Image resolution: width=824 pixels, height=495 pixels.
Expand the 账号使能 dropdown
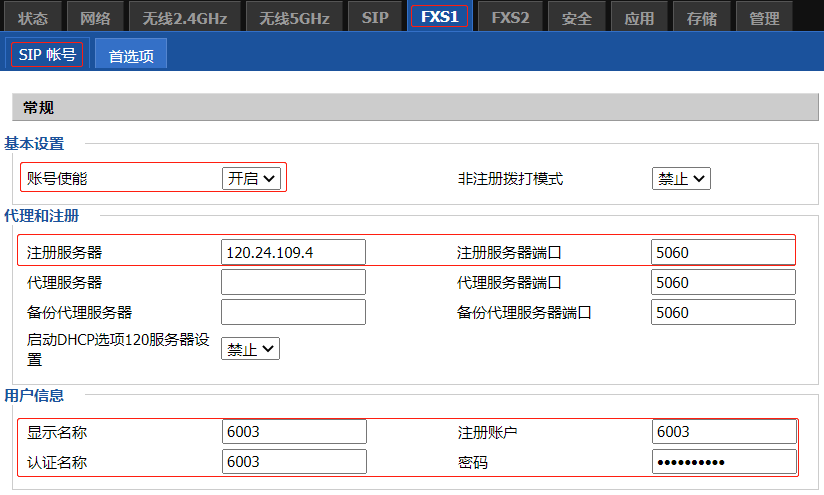pos(251,179)
